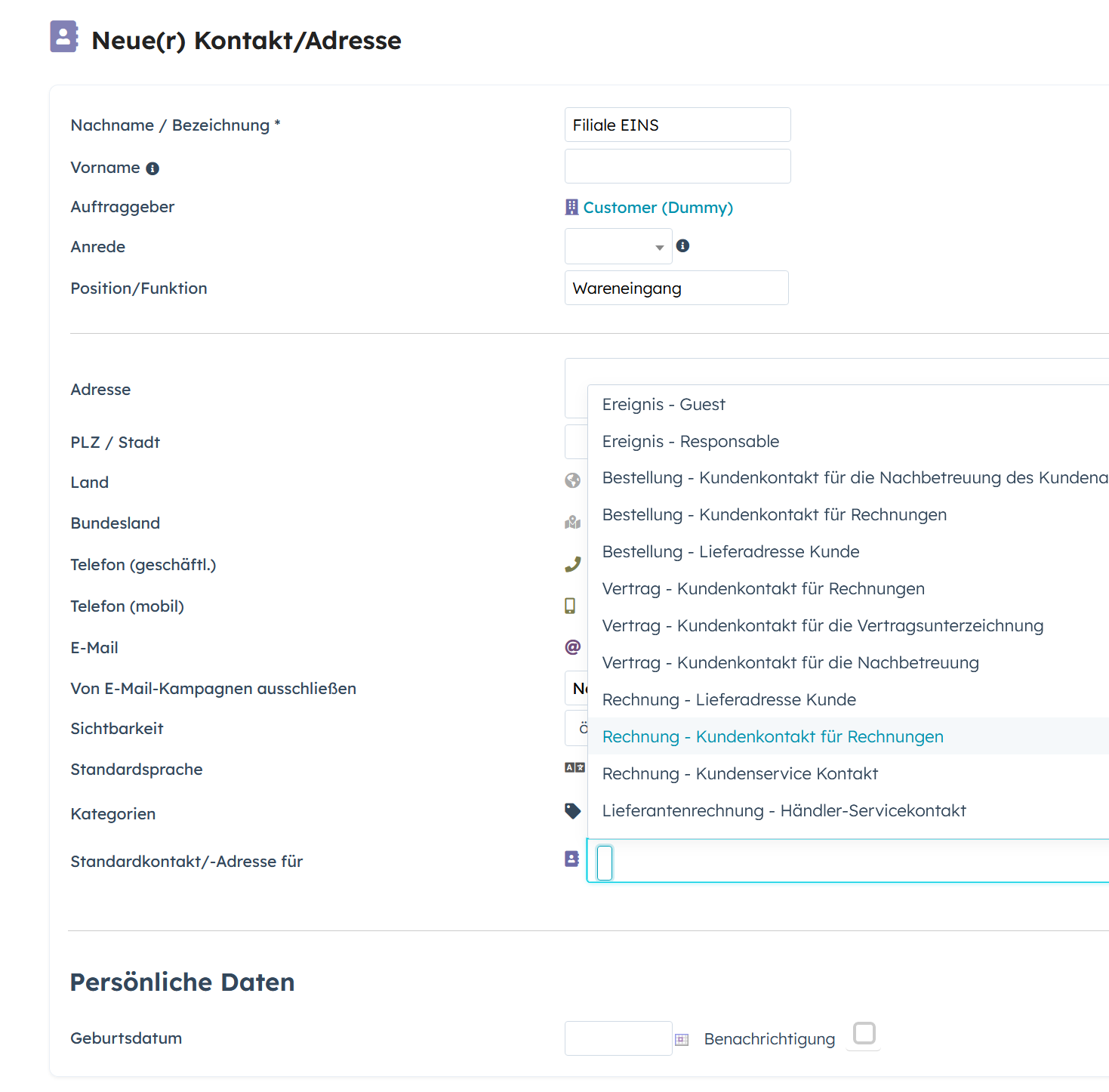Click the Nachname / Bezeichnung input field
Viewport: 1109px width, 1092px height.
[677, 125]
